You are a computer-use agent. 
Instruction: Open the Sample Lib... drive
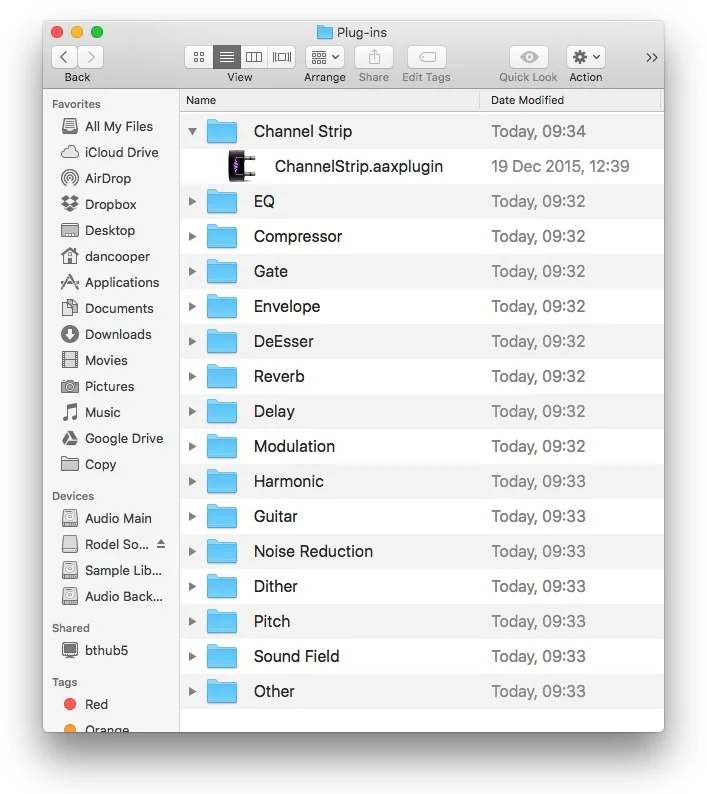coord(112,570)
